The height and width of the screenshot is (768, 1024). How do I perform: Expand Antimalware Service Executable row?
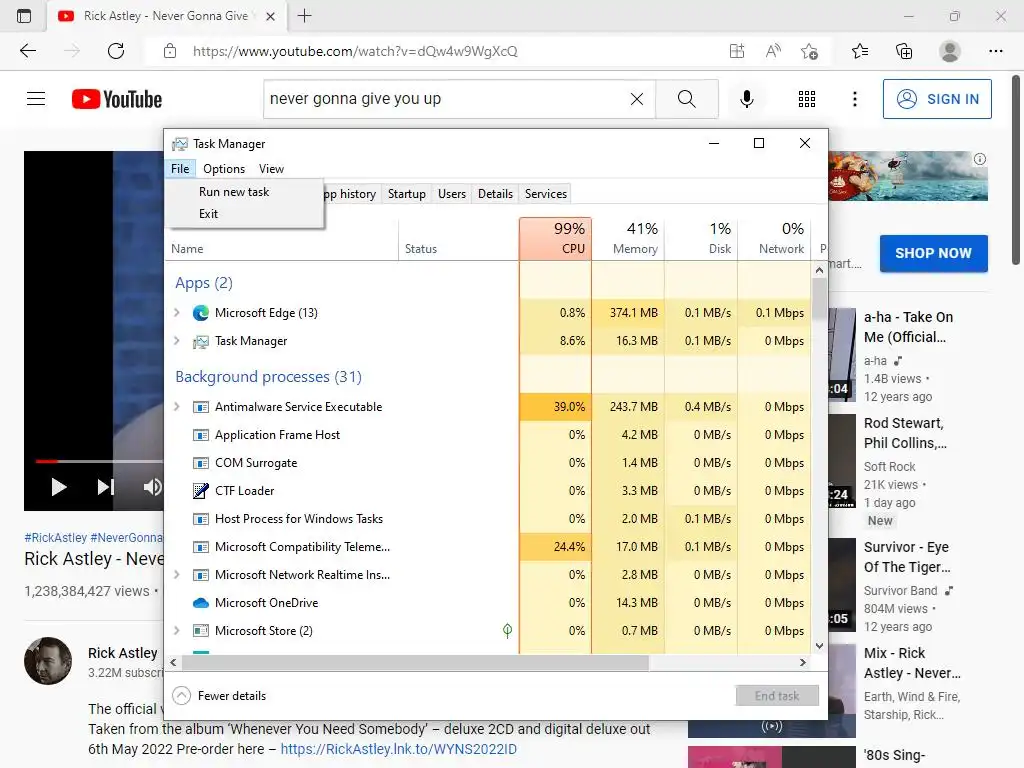[176, 407]
